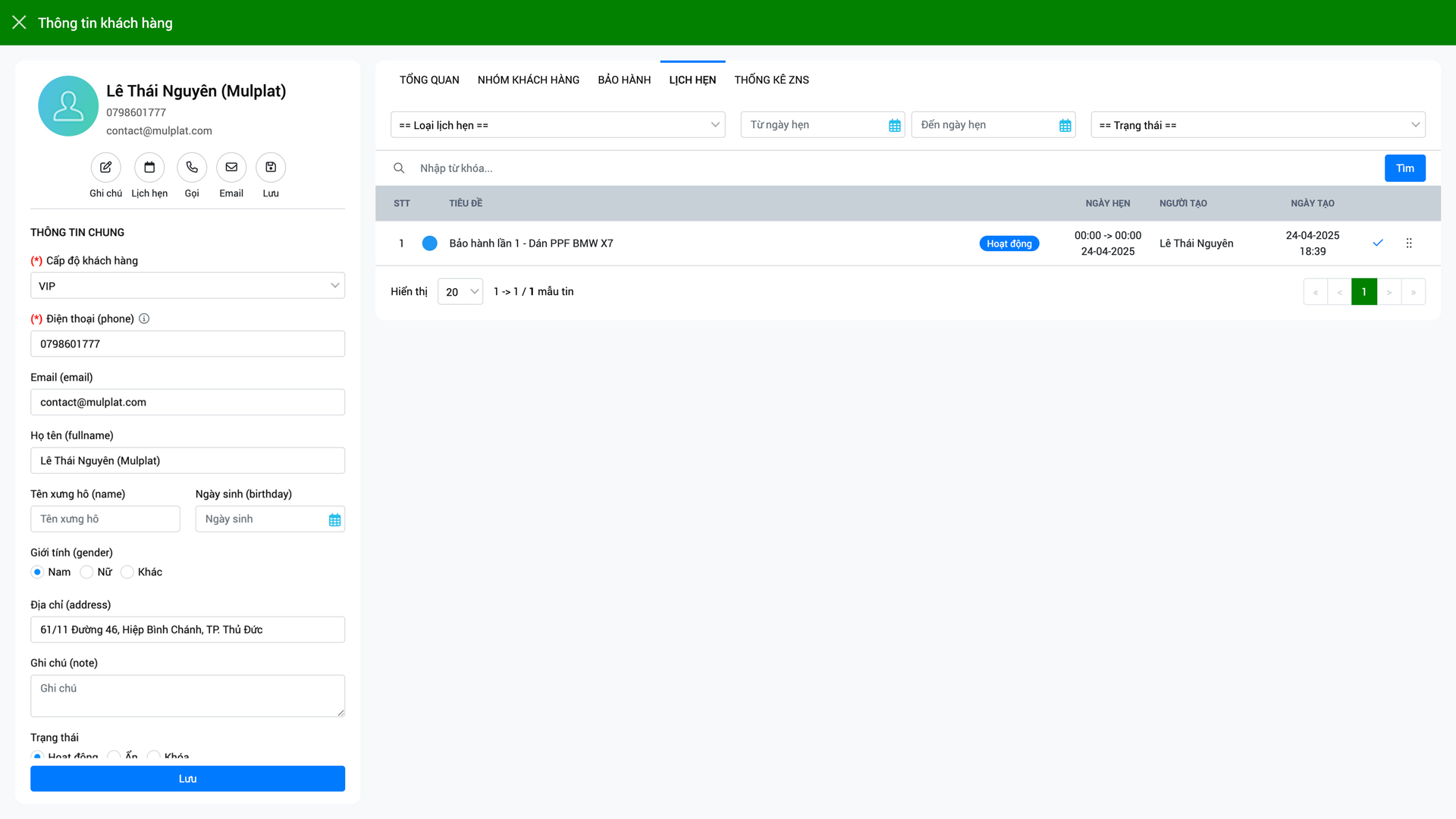Expand the Cấp độ khách hàng VIP dropdown
Image resolution: width=1456 pixels, height=819 pixels.
coord(187,286)
